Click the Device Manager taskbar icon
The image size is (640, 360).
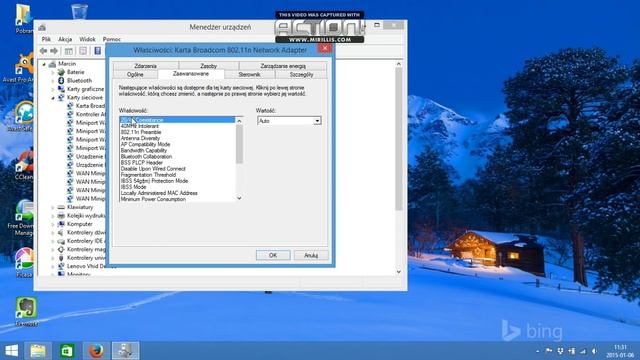click(x=125, y=351)
